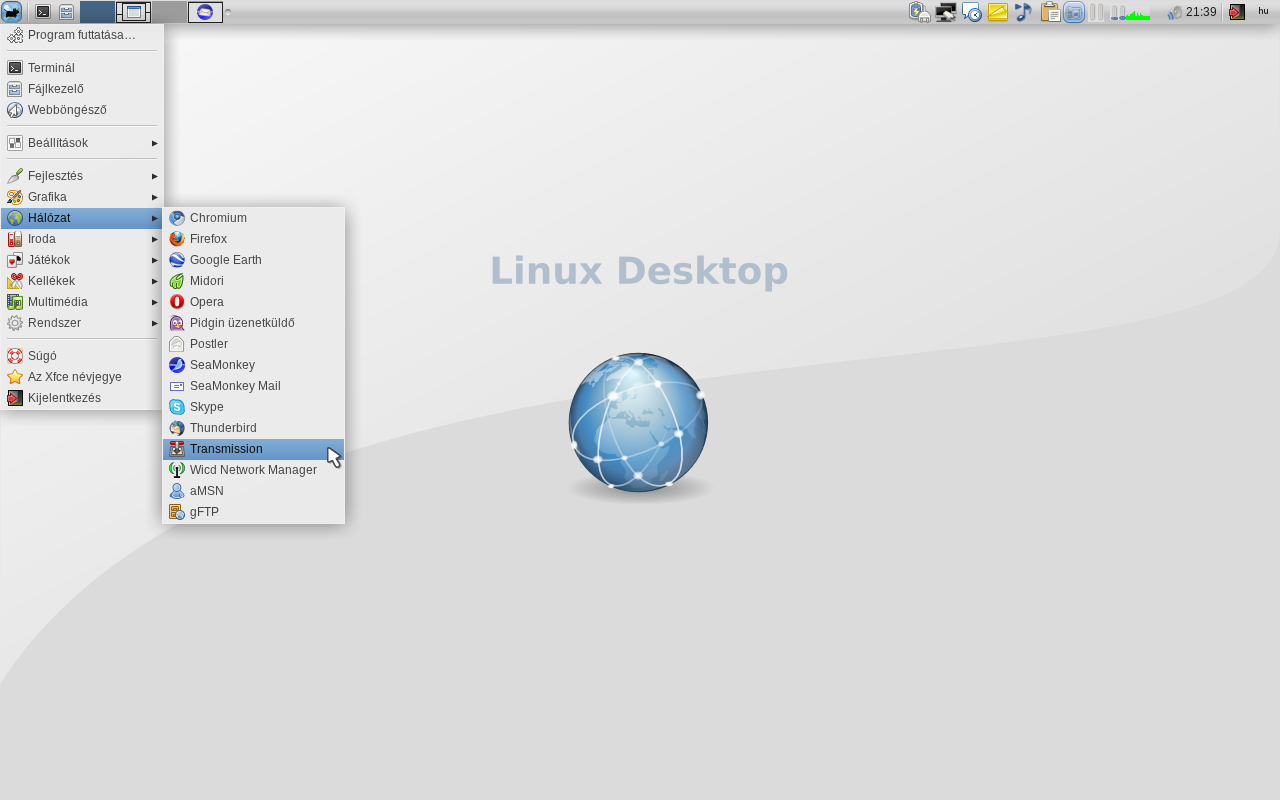Choose Program futtatása… menu entry

tap(82, 35)
